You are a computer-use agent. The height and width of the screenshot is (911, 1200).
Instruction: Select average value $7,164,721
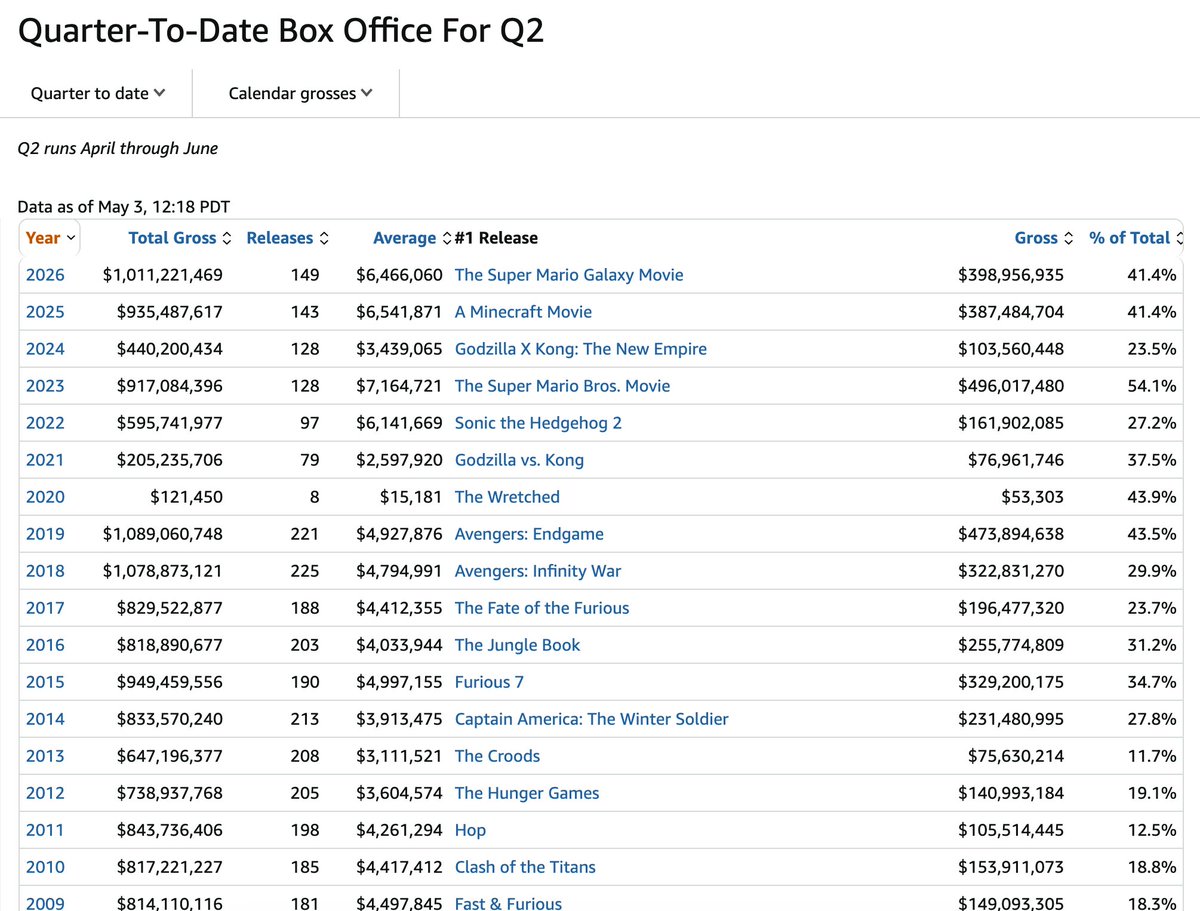pyautogui.click(x=399, y=386)
